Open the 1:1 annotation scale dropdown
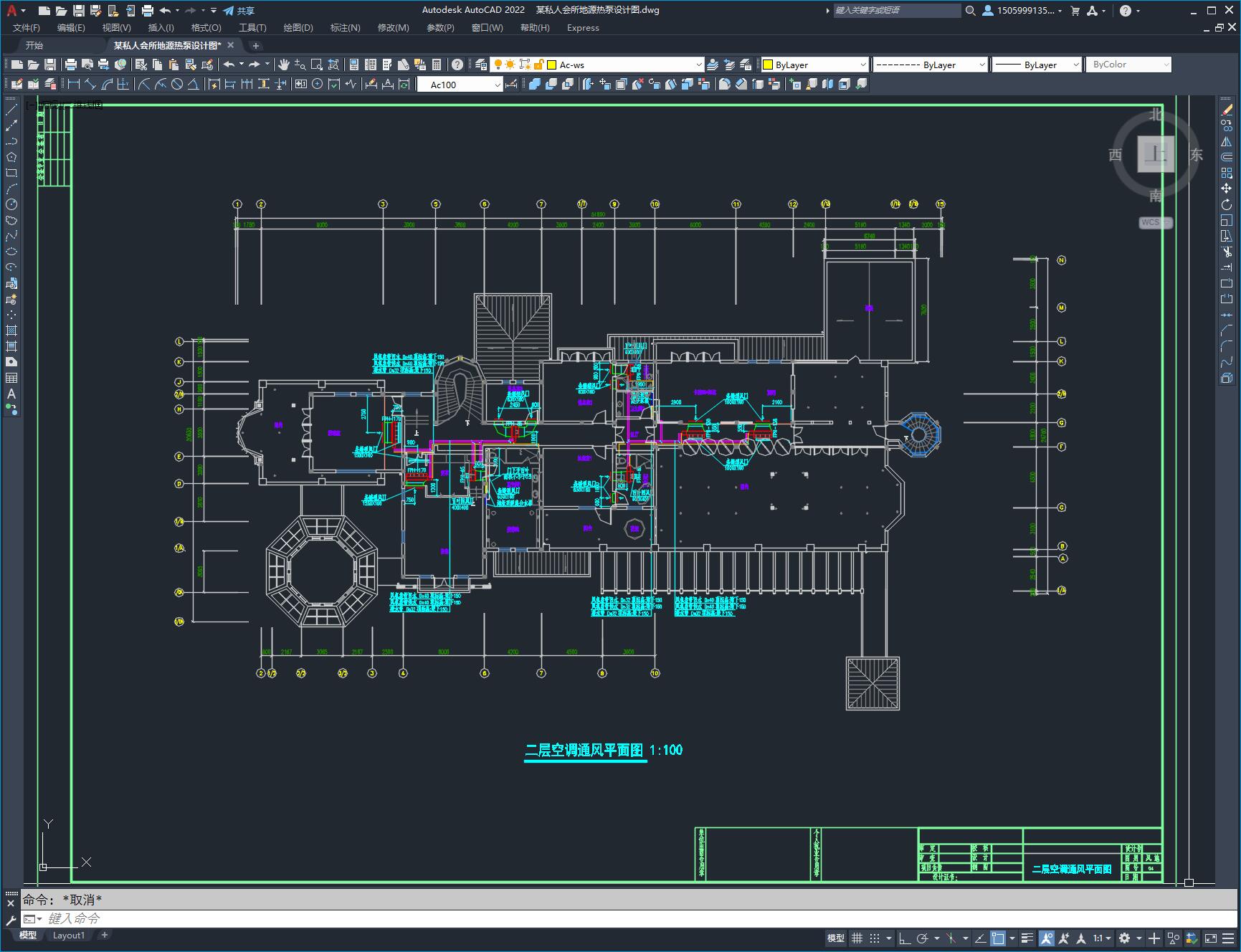The image size is (1241, 952). tap(1102, 938)
